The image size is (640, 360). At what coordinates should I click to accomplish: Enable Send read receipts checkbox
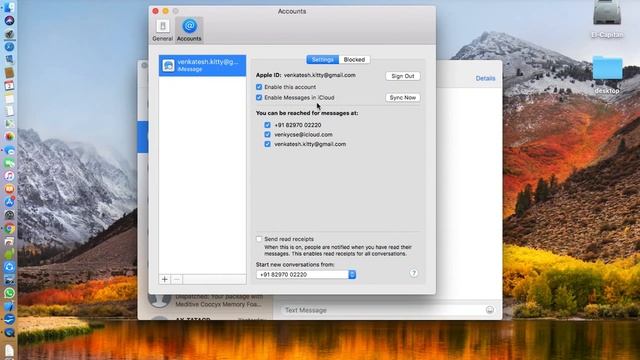point(259,239)
